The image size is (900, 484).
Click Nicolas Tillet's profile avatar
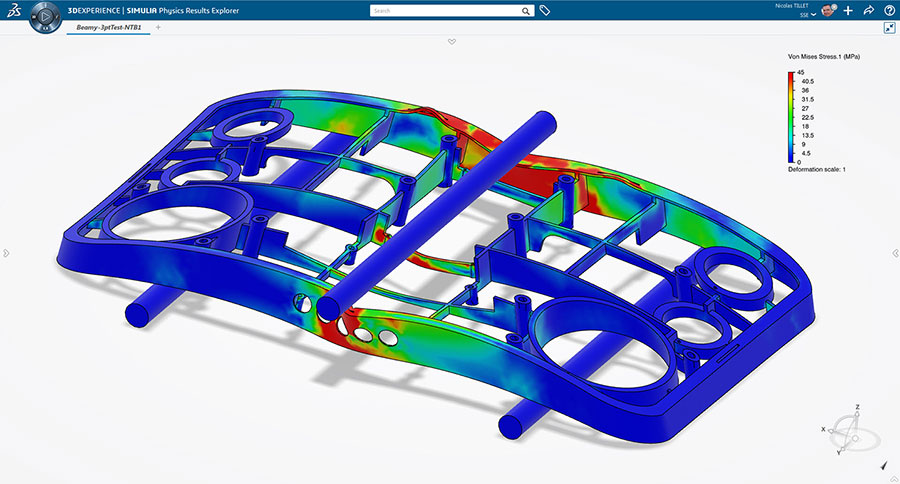click(828, 10)
